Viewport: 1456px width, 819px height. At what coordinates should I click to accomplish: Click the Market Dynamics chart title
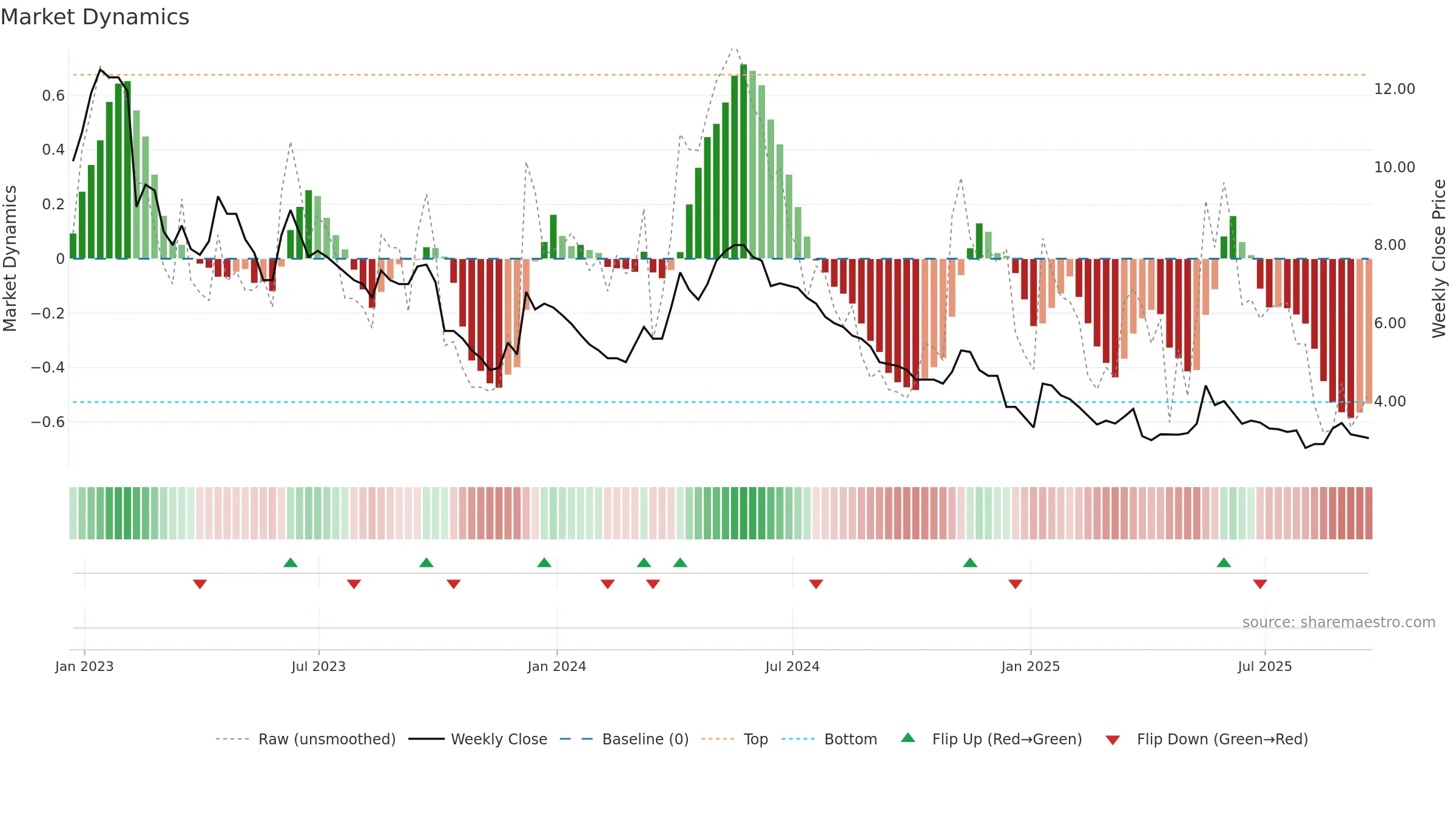point(95,17)
